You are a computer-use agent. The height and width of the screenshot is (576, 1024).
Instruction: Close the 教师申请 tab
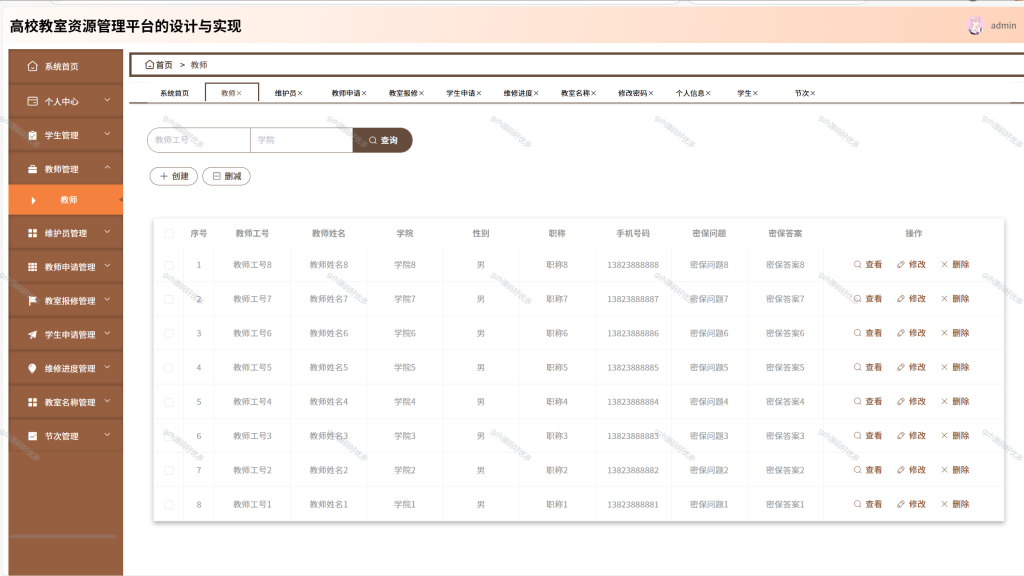364,93
